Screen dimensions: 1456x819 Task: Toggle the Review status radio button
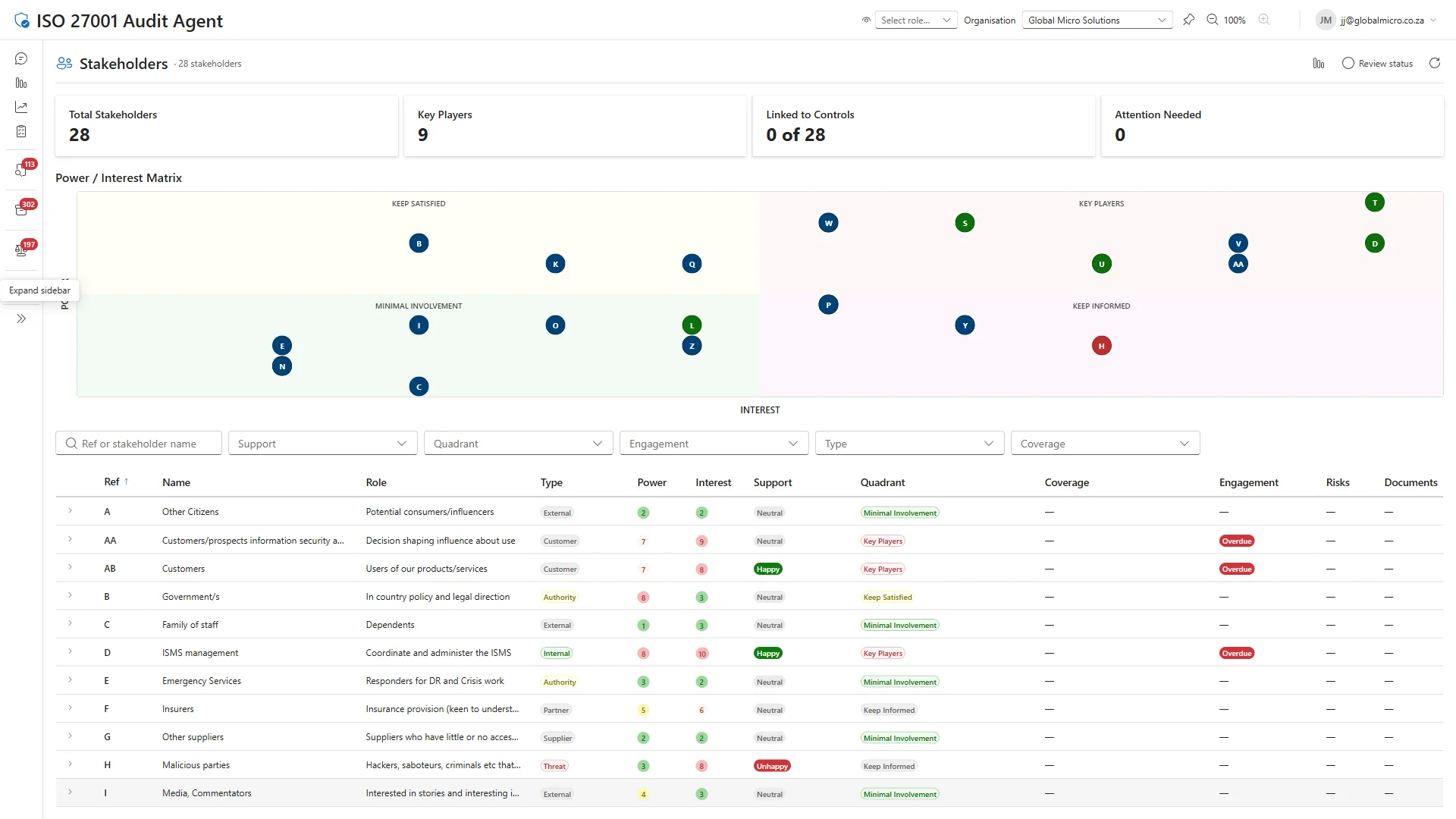coord(1348,64)
